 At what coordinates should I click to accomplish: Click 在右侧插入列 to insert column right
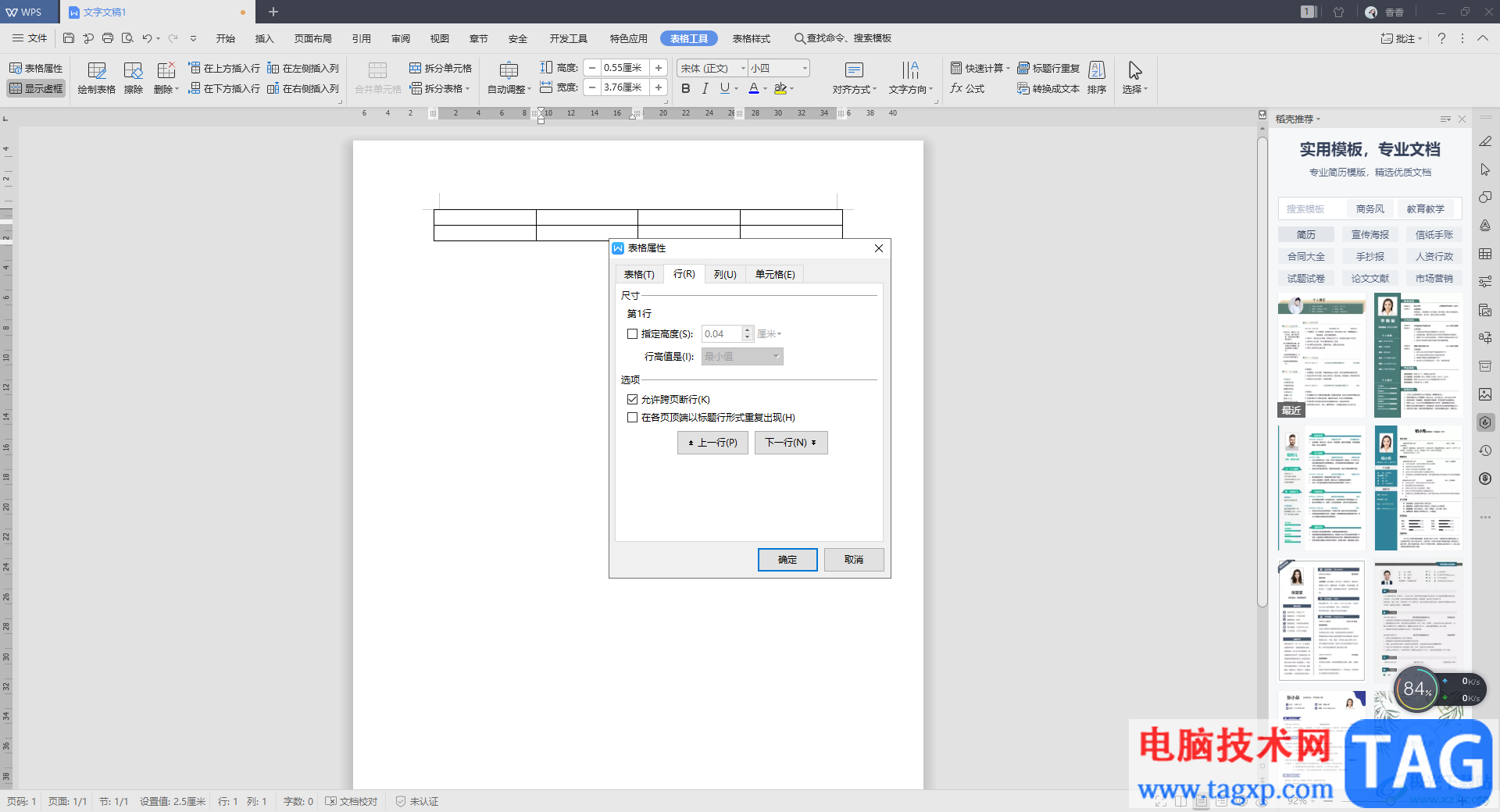[303, 89]
